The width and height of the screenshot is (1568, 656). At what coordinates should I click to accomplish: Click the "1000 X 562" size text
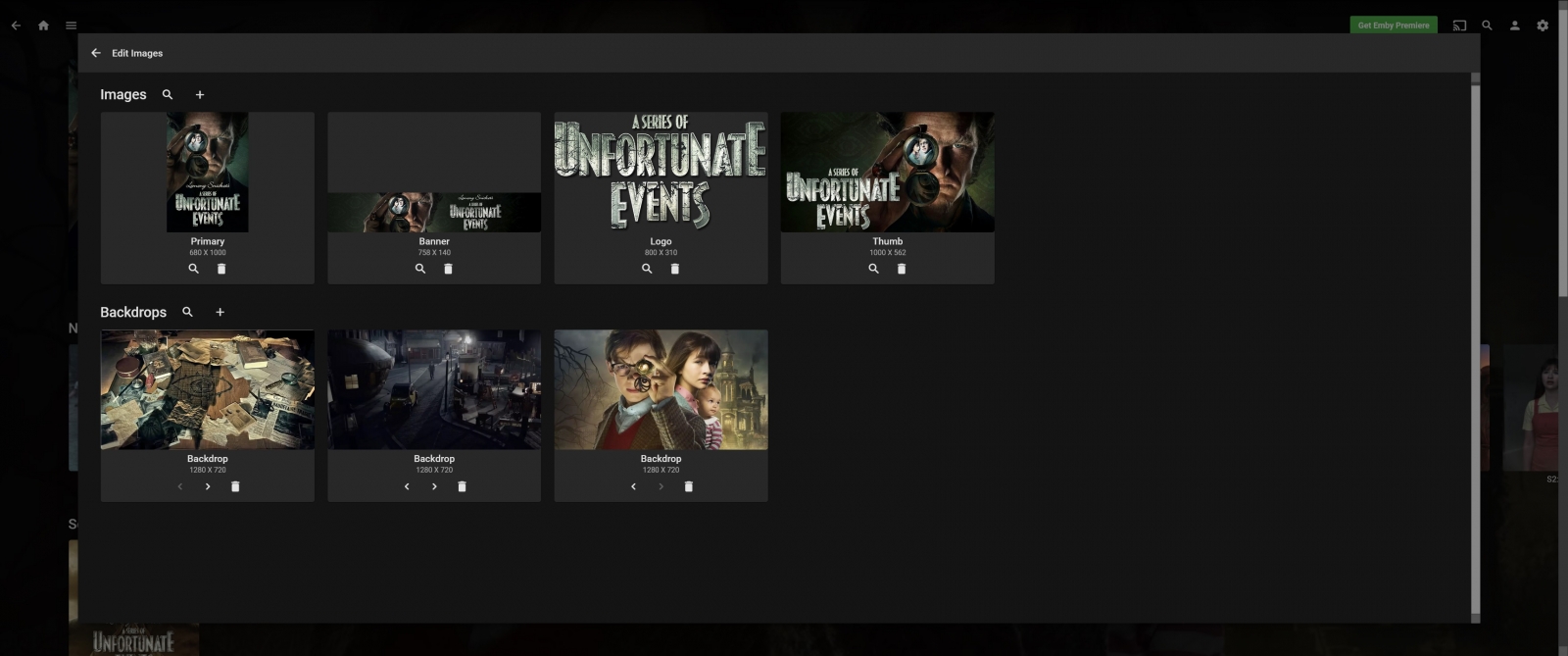pos(888,253)
